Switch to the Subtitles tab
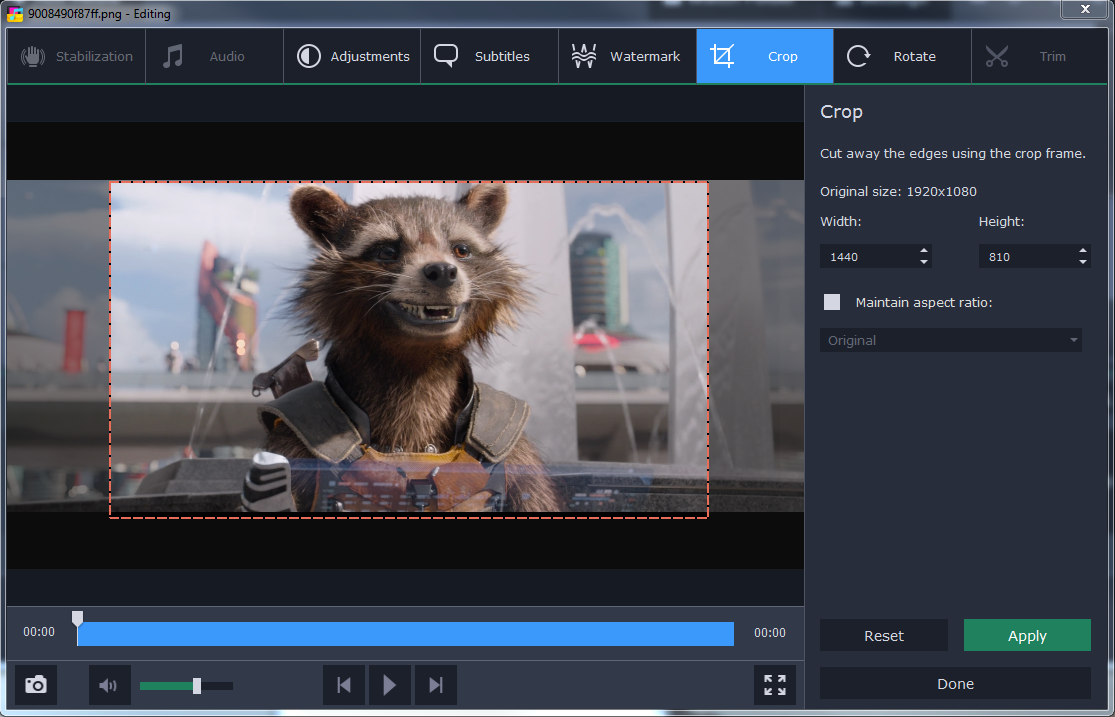 489,56
